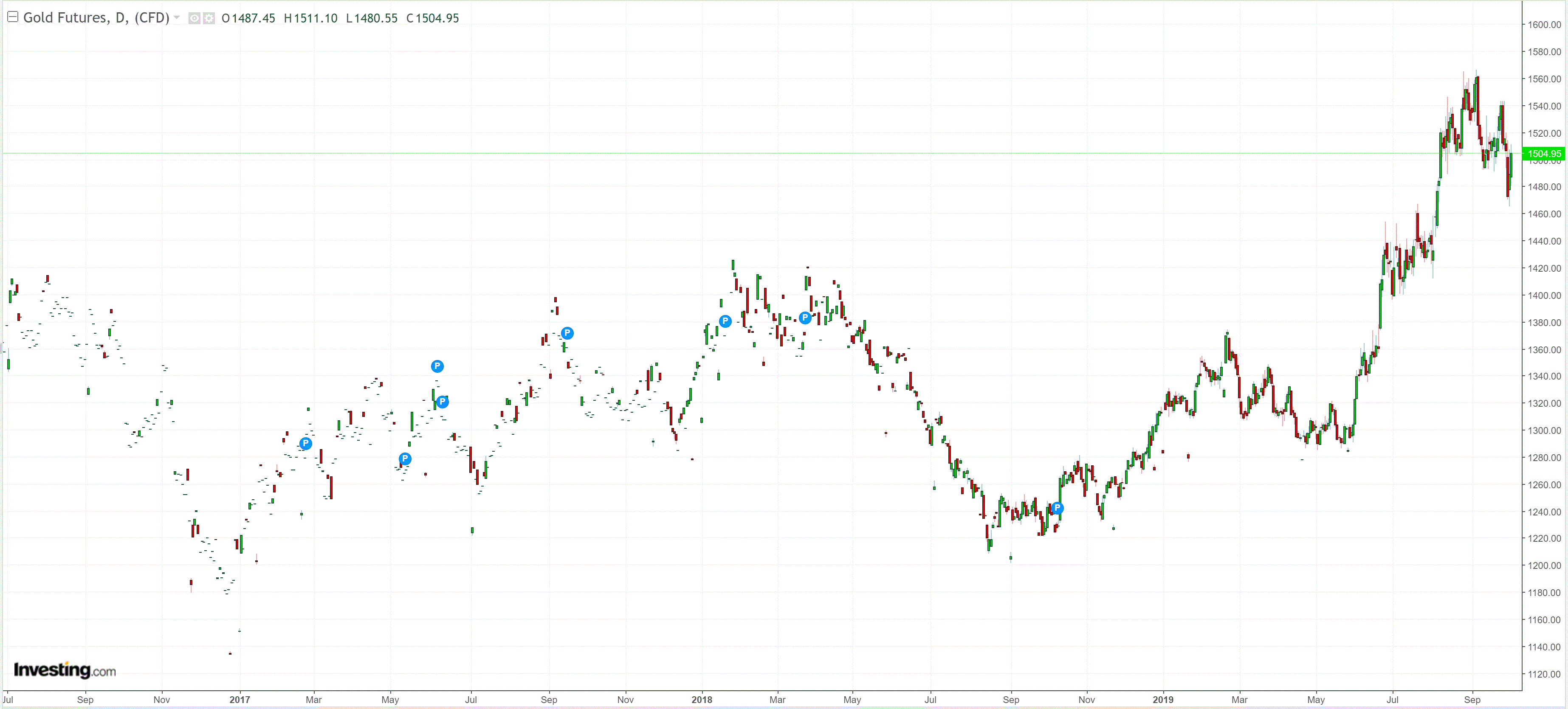Open chart settings with the gear icon
Screen dimensions: 1568x709
pos(209,18)
